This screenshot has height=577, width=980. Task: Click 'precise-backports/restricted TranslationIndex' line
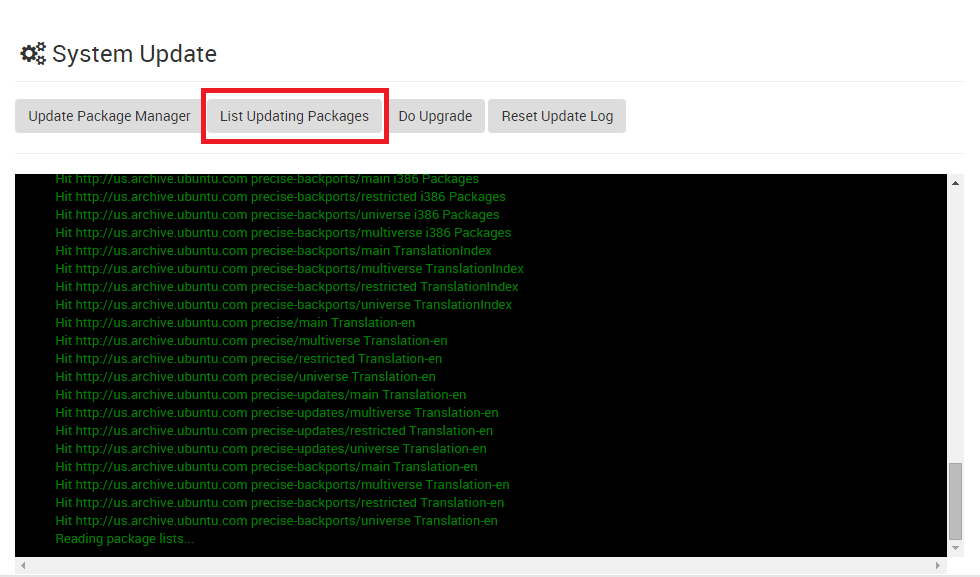(287, 287)
